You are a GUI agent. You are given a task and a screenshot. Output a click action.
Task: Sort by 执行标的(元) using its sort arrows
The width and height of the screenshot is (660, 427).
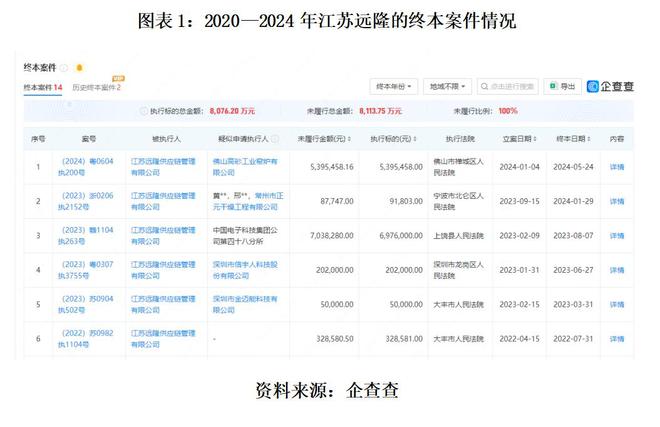[415, 139]
